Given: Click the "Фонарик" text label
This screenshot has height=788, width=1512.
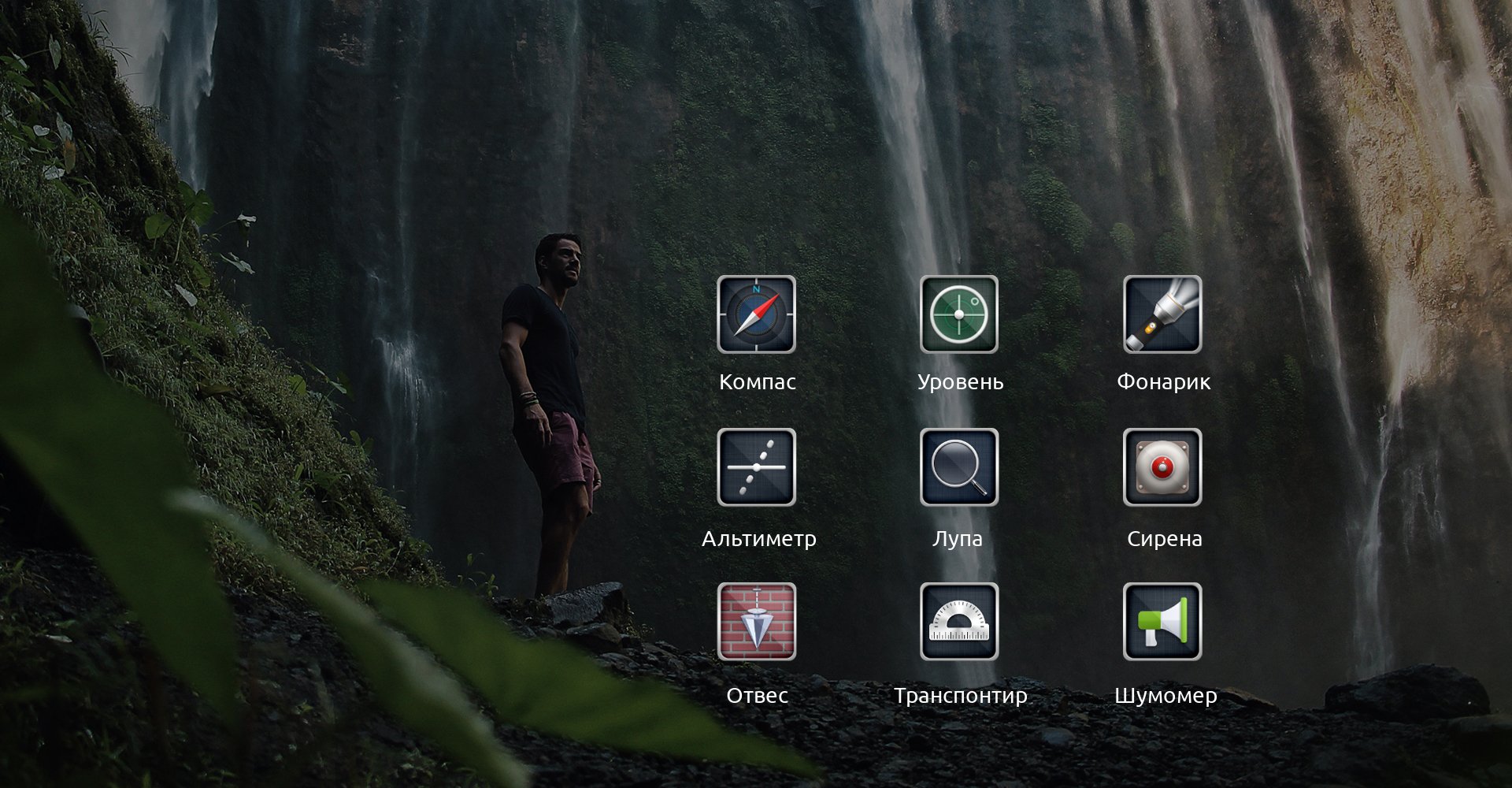Looking at the screenshot, I should pyautogui.click(x=1164, y=383).
